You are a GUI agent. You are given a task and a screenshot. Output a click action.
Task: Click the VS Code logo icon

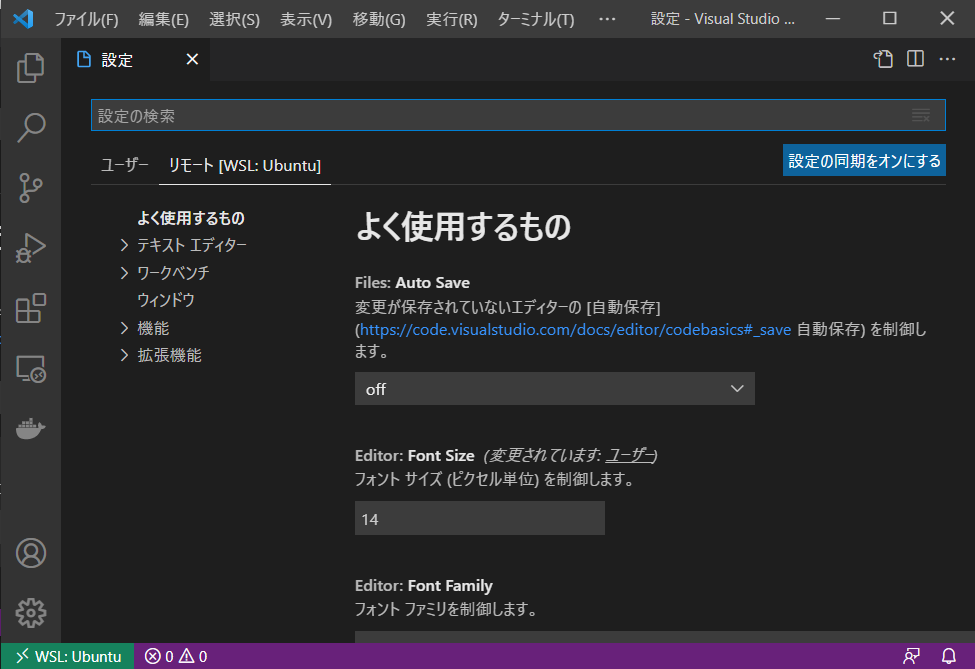coord(24,19)
